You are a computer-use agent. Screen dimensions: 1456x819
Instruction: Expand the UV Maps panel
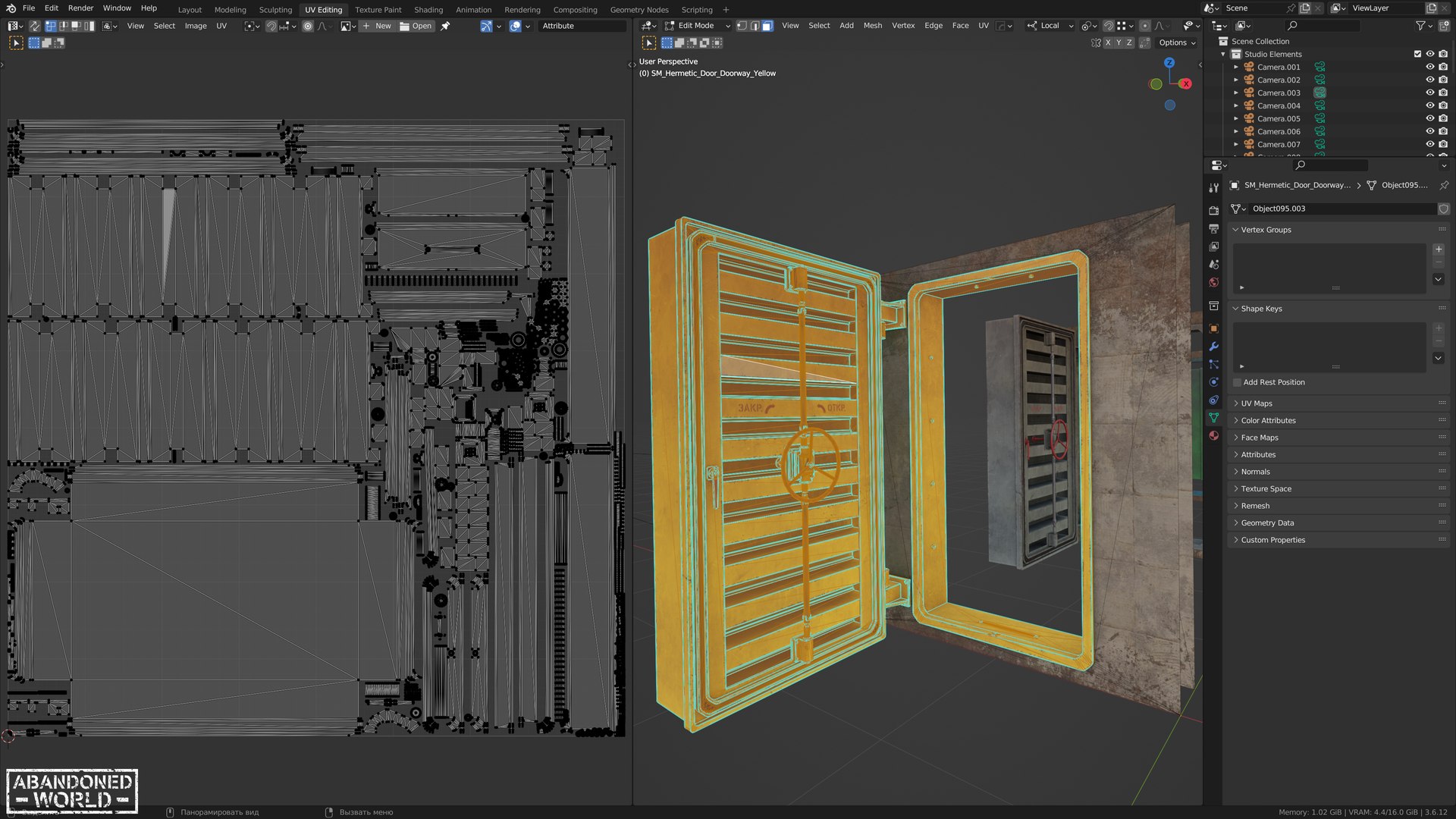1338,403
